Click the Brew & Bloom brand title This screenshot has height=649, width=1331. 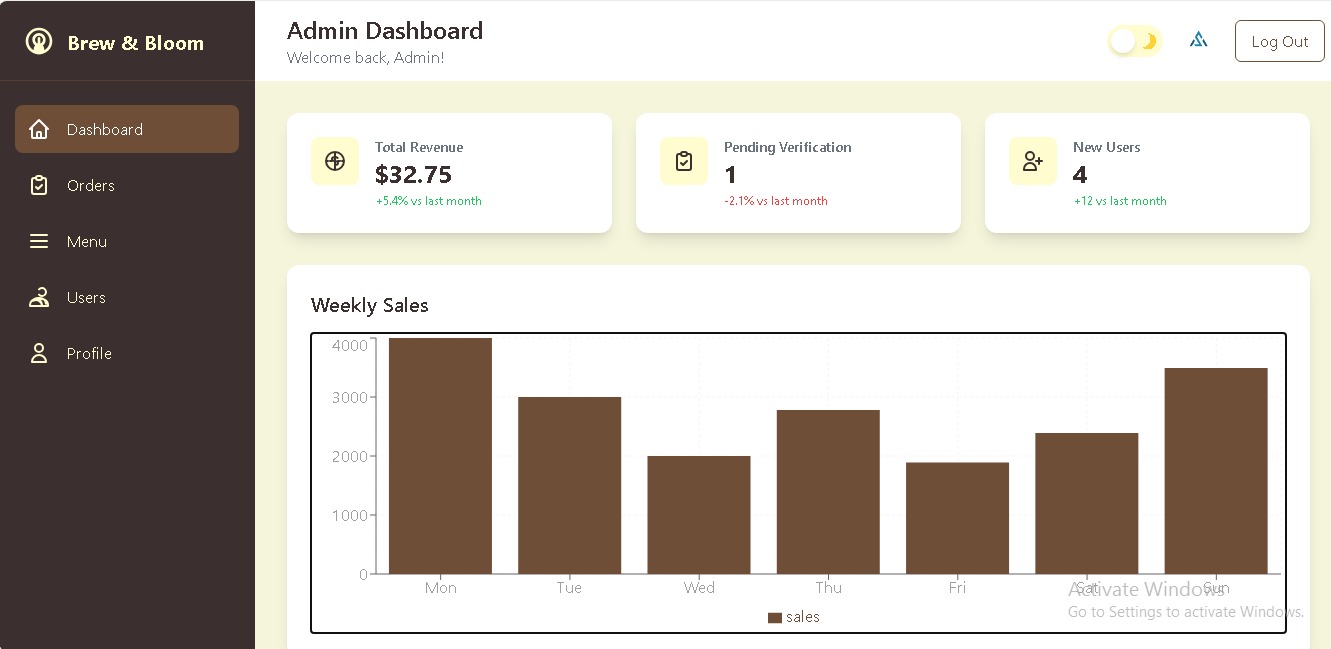(136, 43)
